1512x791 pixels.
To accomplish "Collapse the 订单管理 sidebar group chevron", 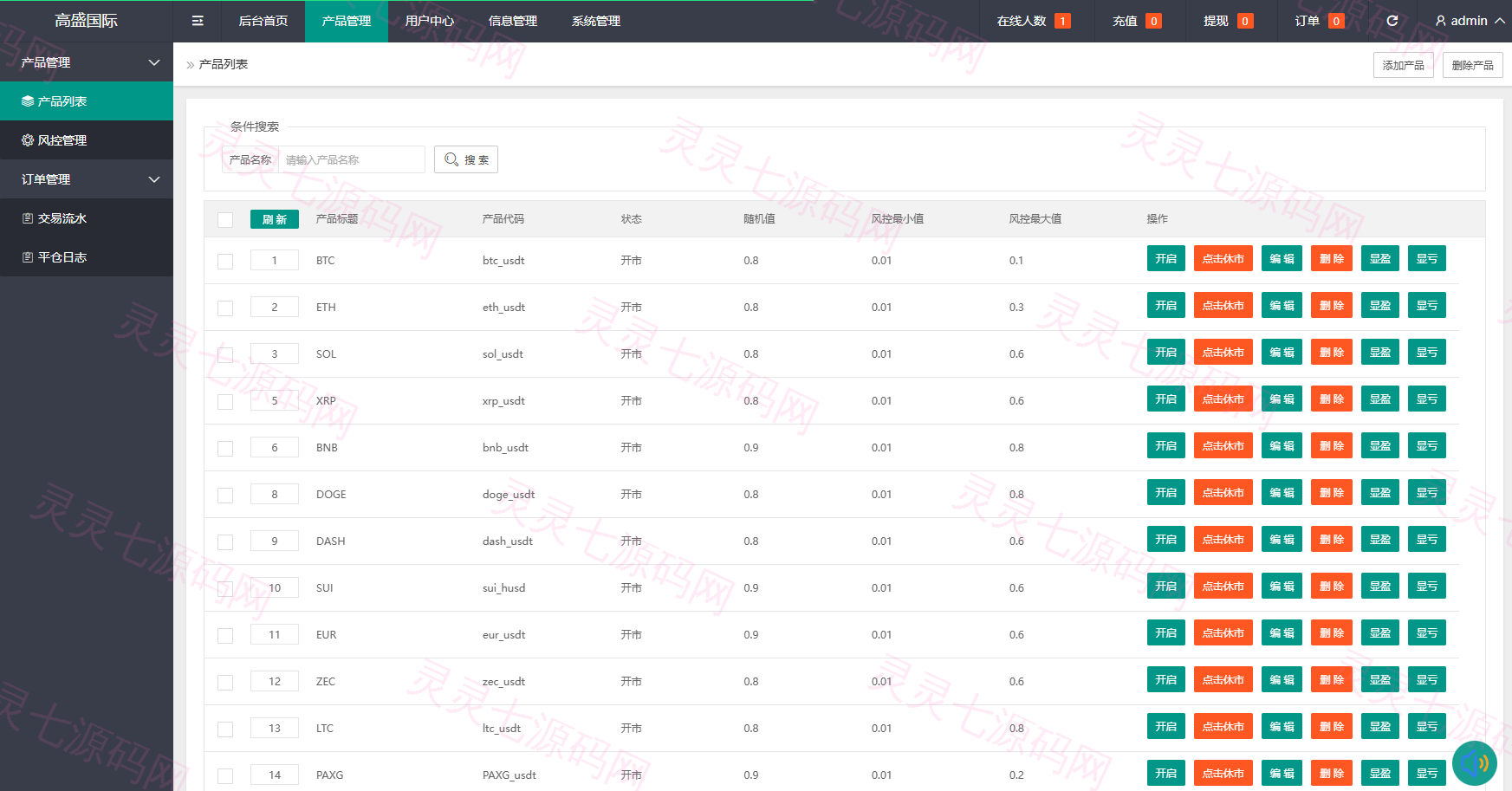I will click(154, 179).
